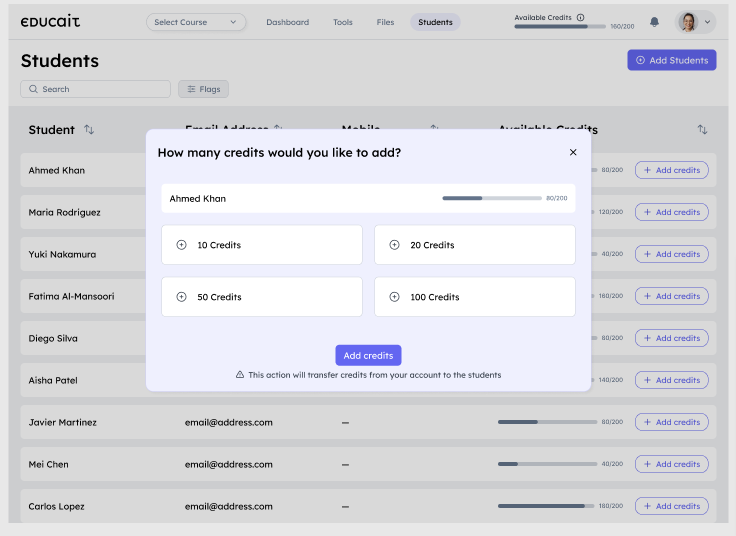Click the student search field
This screenshot has height=536, width=736.
pyautogui.click(x=96, y=89)
